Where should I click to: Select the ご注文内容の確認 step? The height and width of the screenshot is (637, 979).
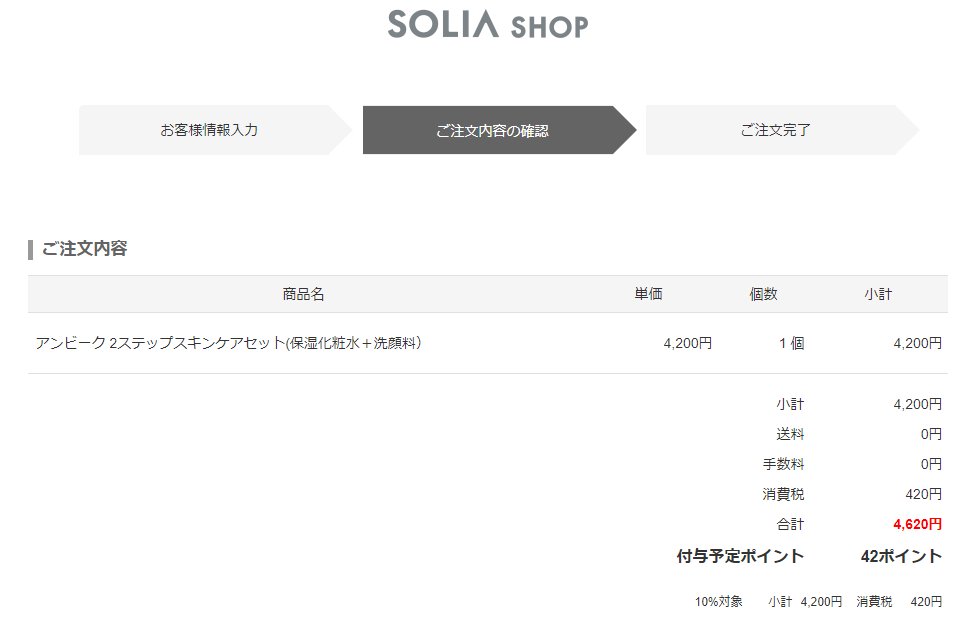pos(492,131)
